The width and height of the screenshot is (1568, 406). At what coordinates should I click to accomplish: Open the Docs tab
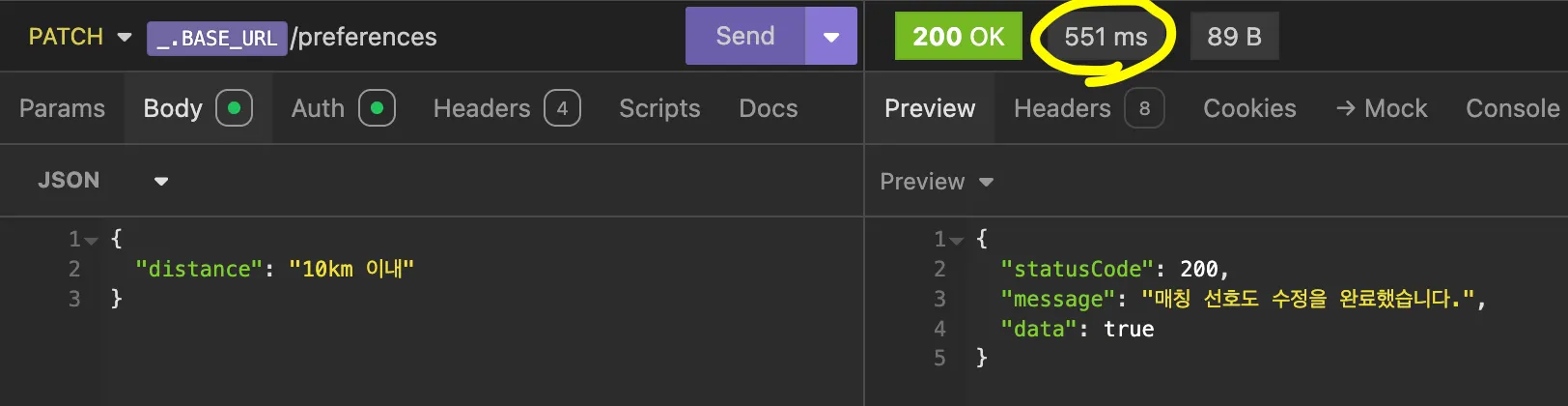click(769, 108)
